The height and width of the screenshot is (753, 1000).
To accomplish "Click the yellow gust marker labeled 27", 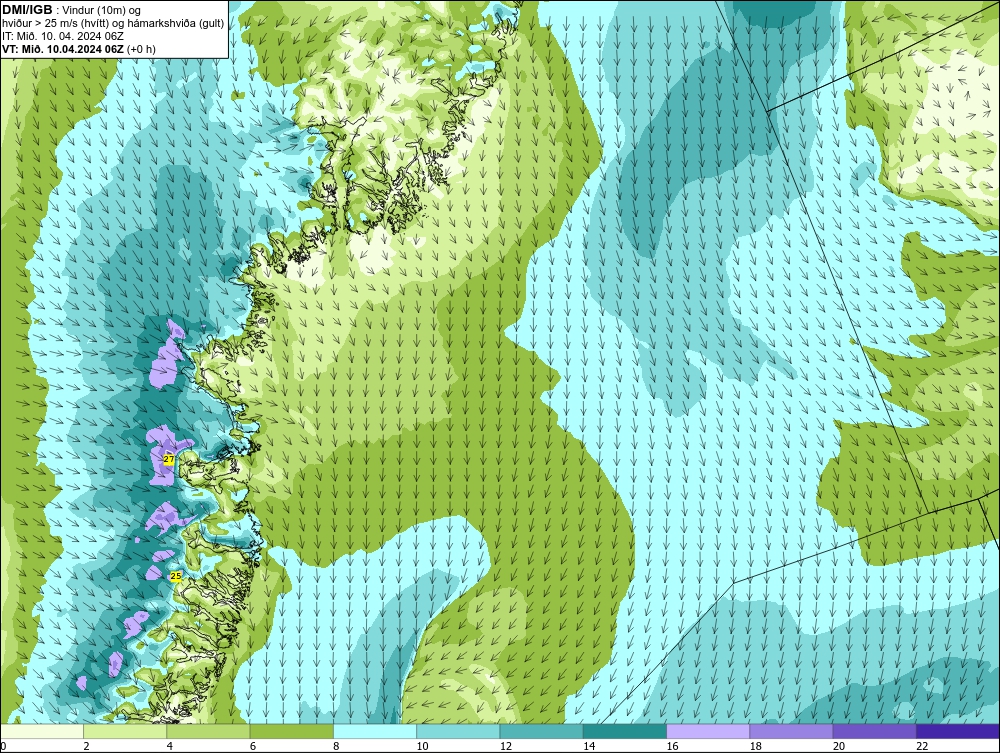I will point(168,459).
